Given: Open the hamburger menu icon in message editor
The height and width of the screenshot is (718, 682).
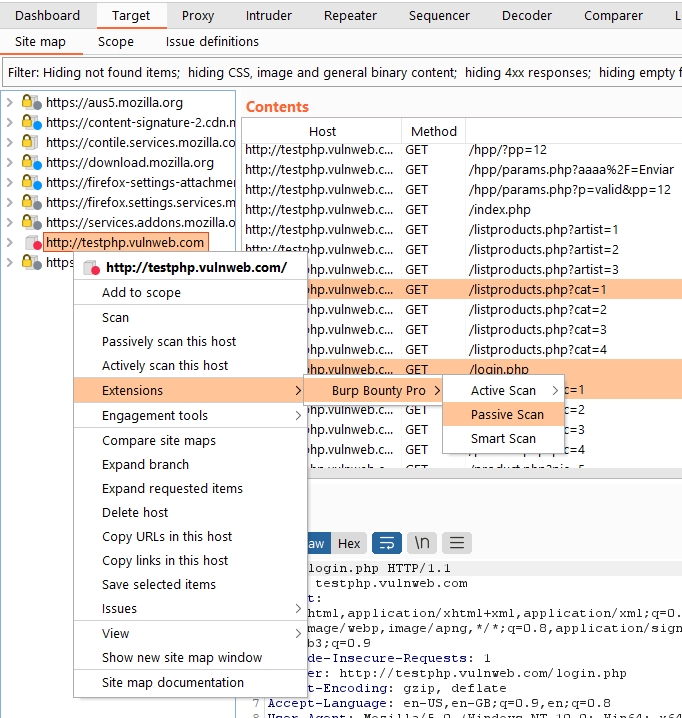Looking at the screenshot, I should (x=456, y=543).
